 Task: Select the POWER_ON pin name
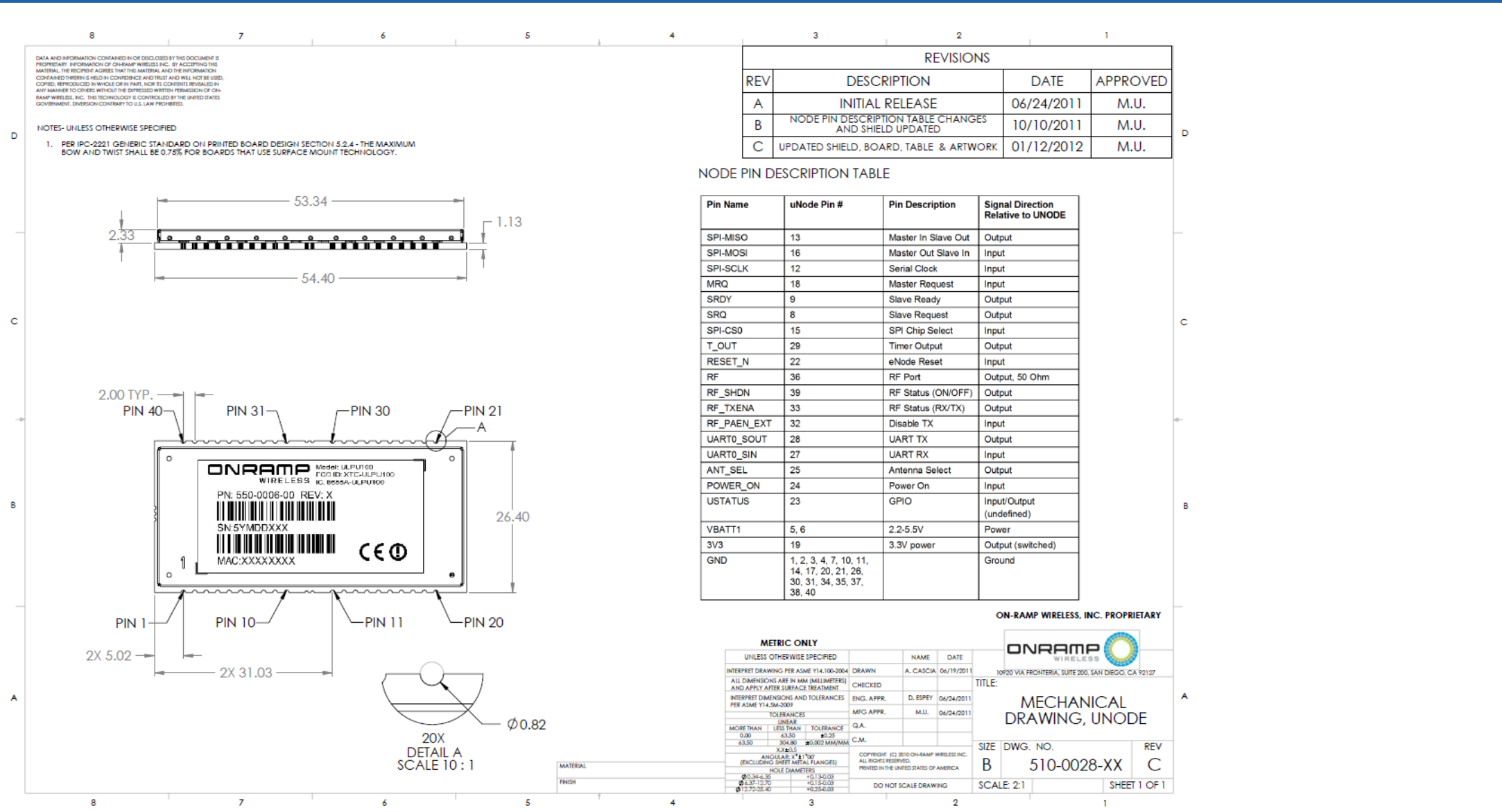click(x=732, y=485)
